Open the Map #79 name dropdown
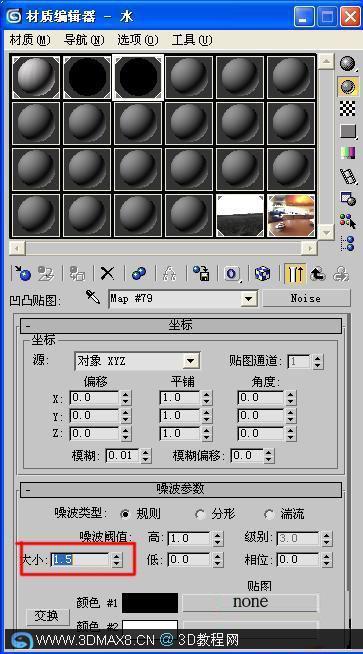This screenshot has height=654, width=363. 249,299
